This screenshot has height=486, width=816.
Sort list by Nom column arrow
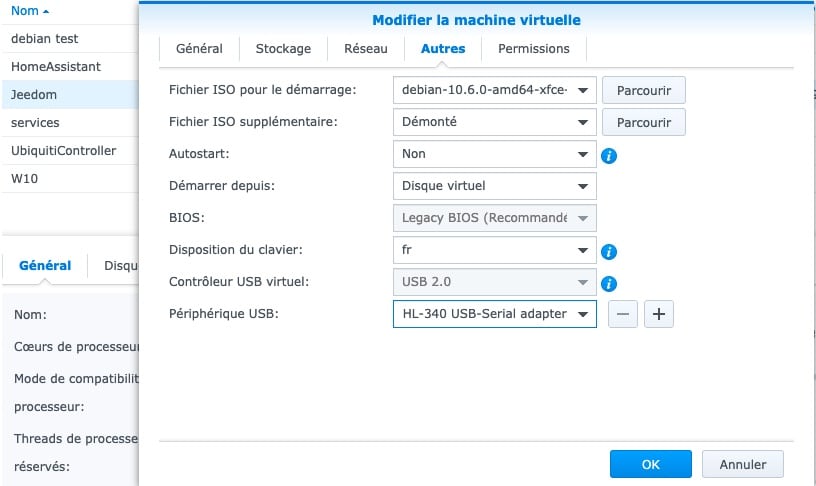[46, 11]
